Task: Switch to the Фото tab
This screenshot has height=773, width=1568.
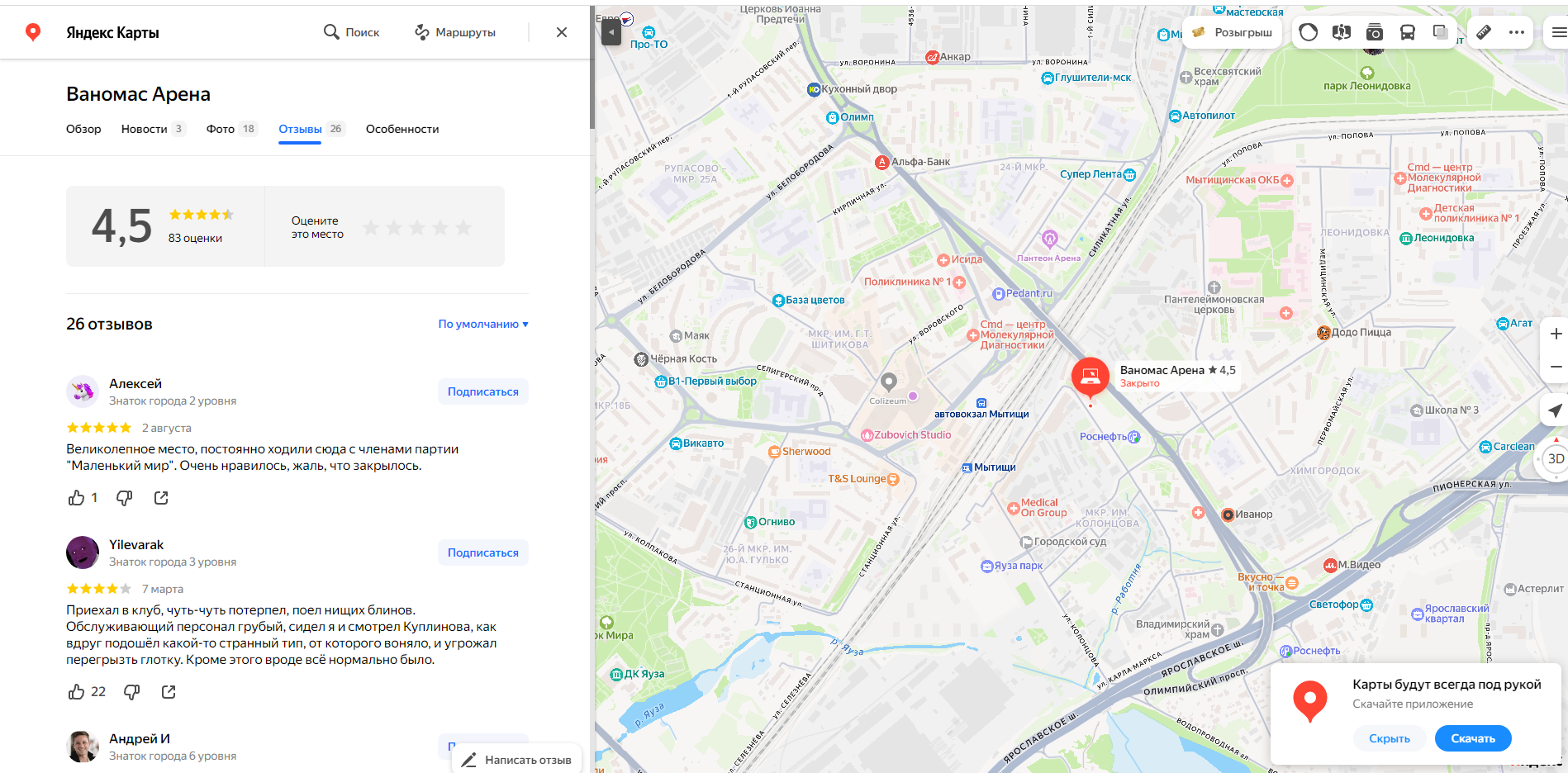Action: click(231, 129)
